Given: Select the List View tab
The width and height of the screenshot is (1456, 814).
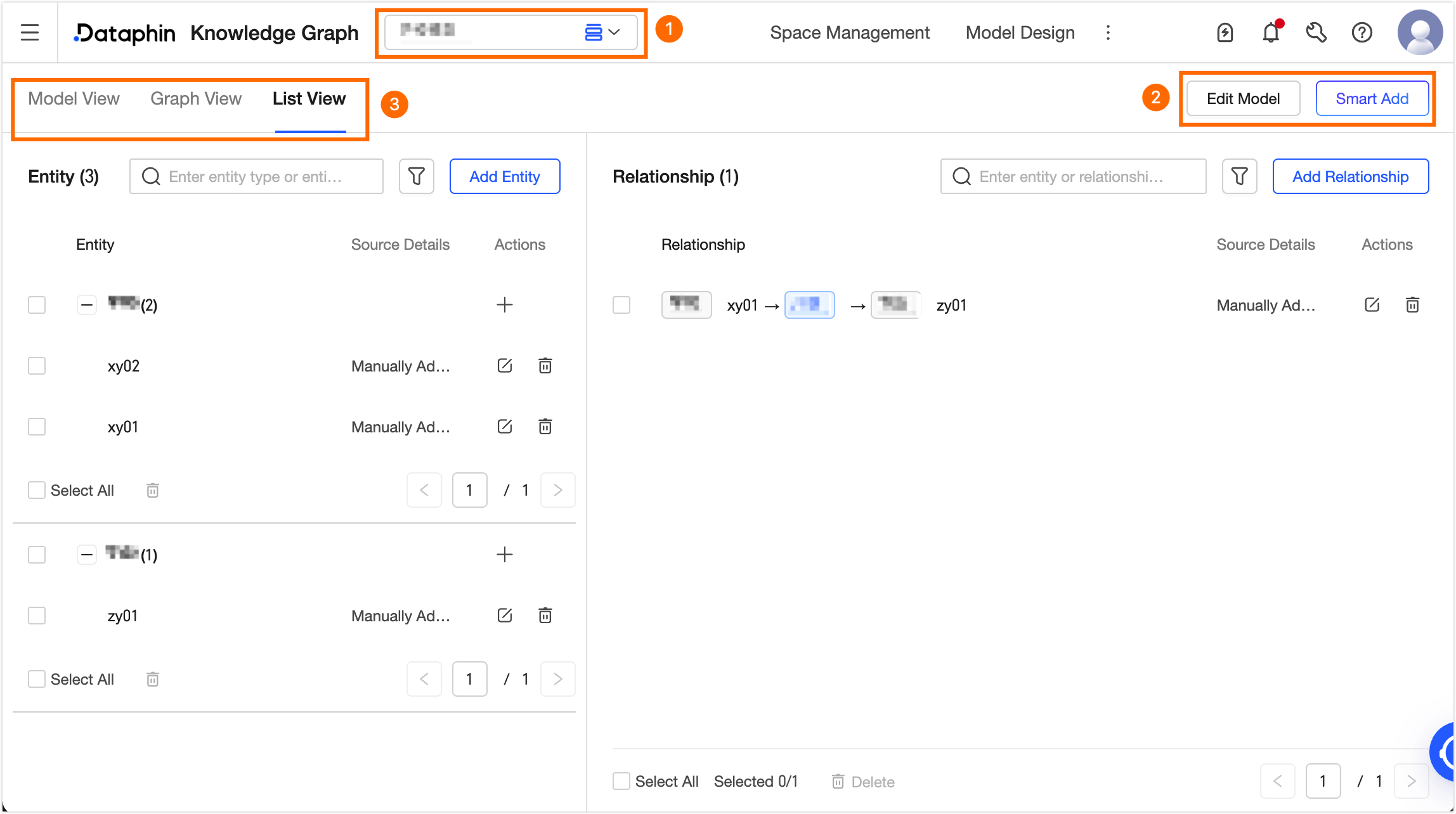Looking at the screenshot, I should pos(309,99).
